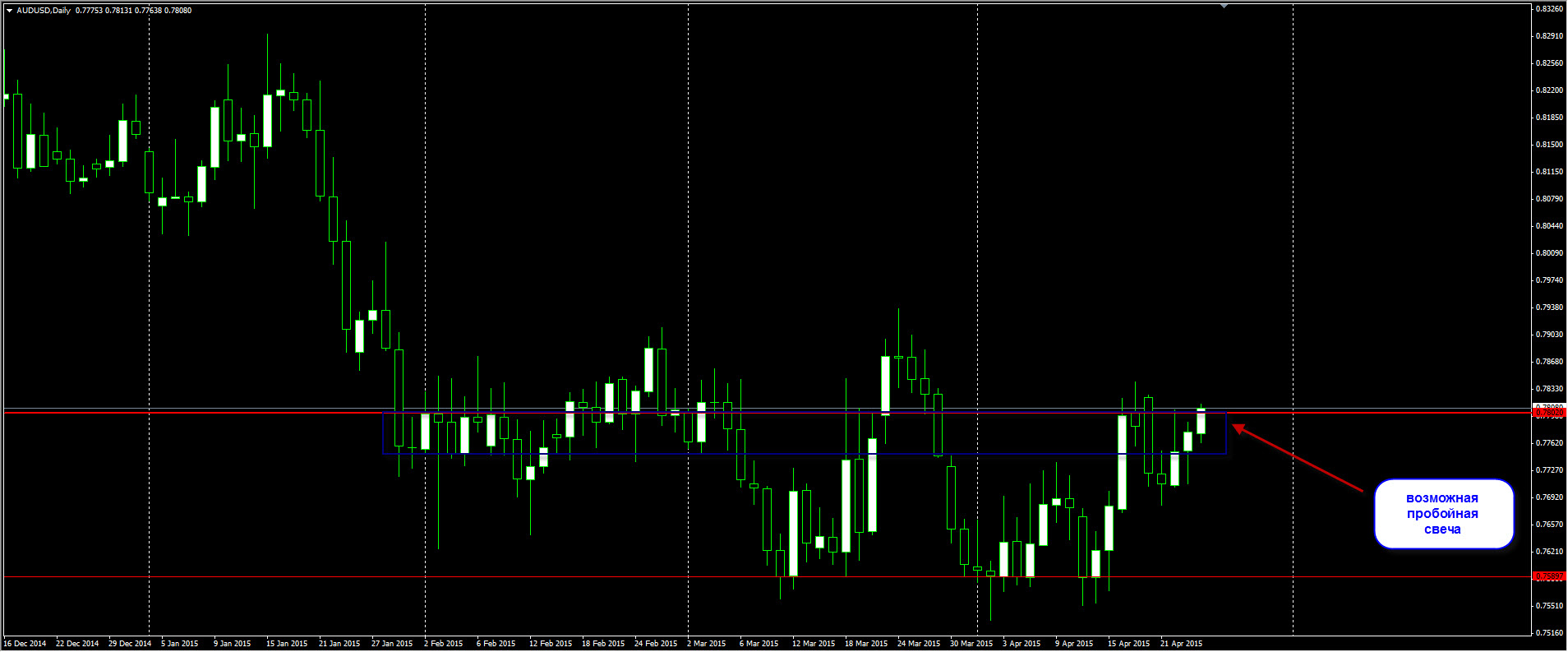Click the 0.82200 price scale value
Viewport: 1568px width, 652px height.
point(1550,90)
